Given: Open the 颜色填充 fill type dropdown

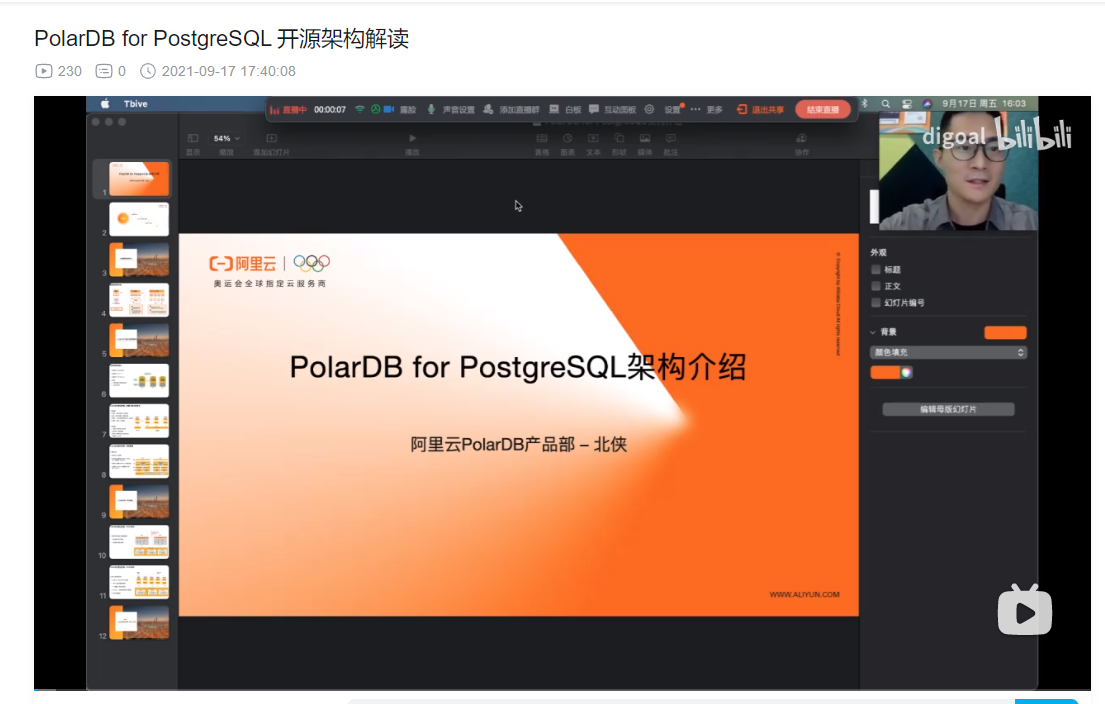Looking at the screenshot, I should pyautogui.click(x=948, y=352).
